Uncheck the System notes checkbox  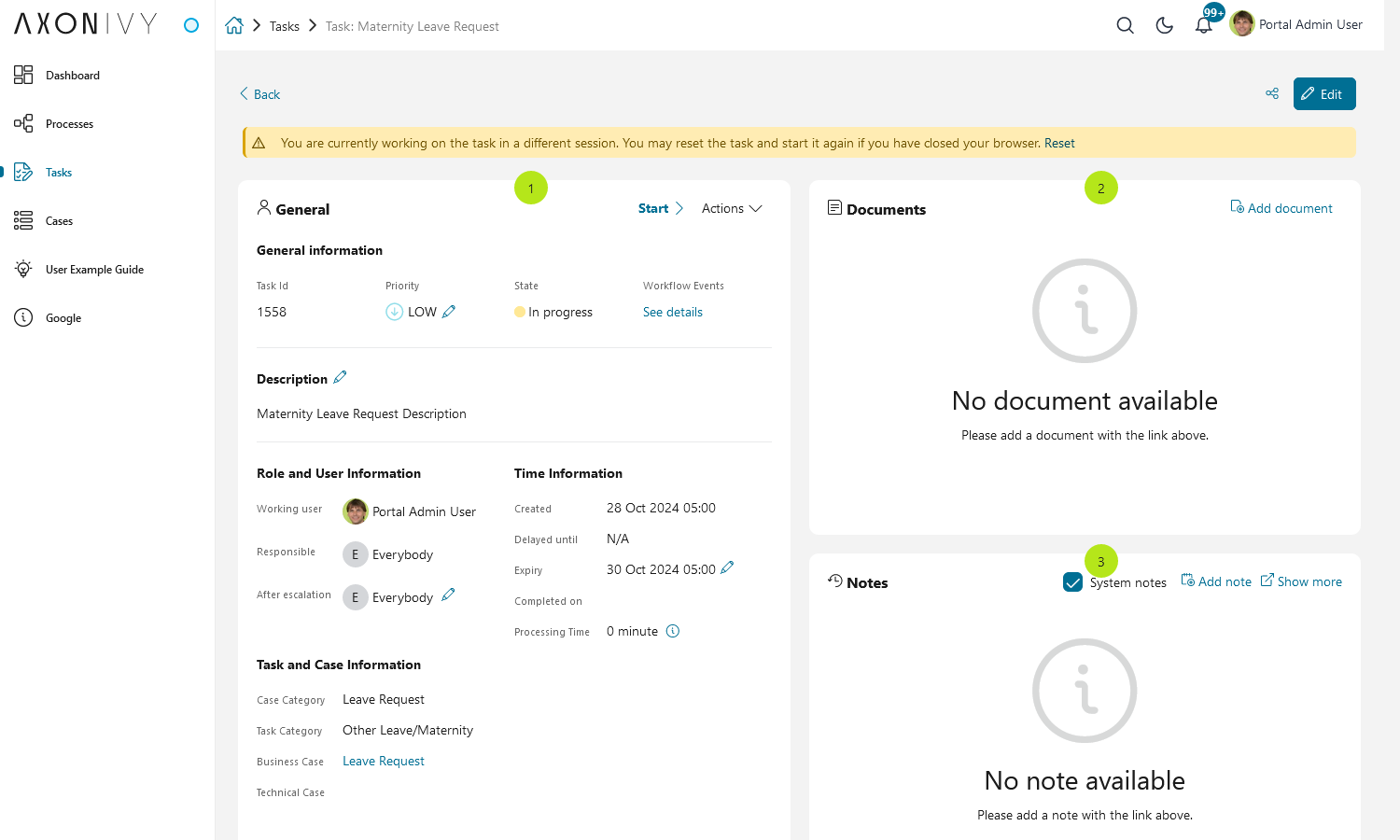tap(1072, 582)
